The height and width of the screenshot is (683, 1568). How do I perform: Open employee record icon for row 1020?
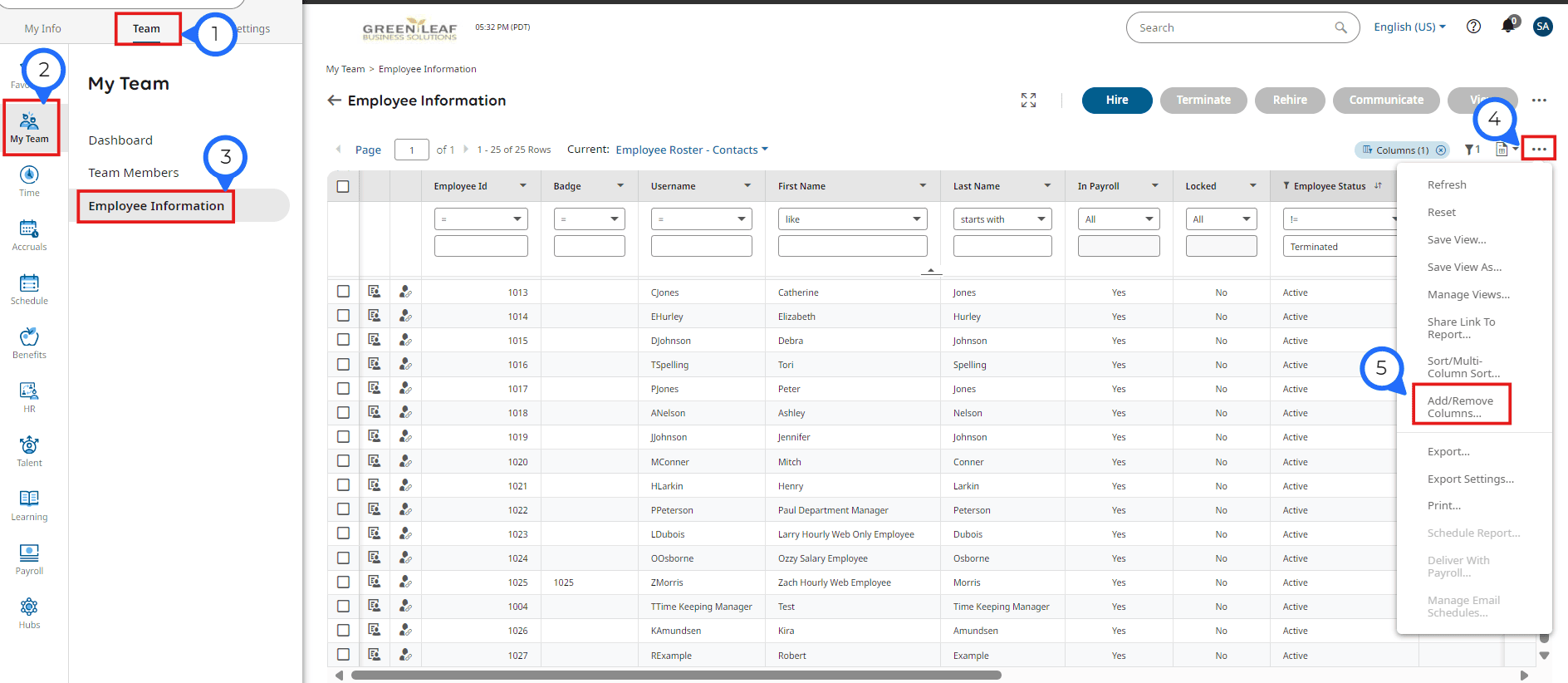point(375,461)
